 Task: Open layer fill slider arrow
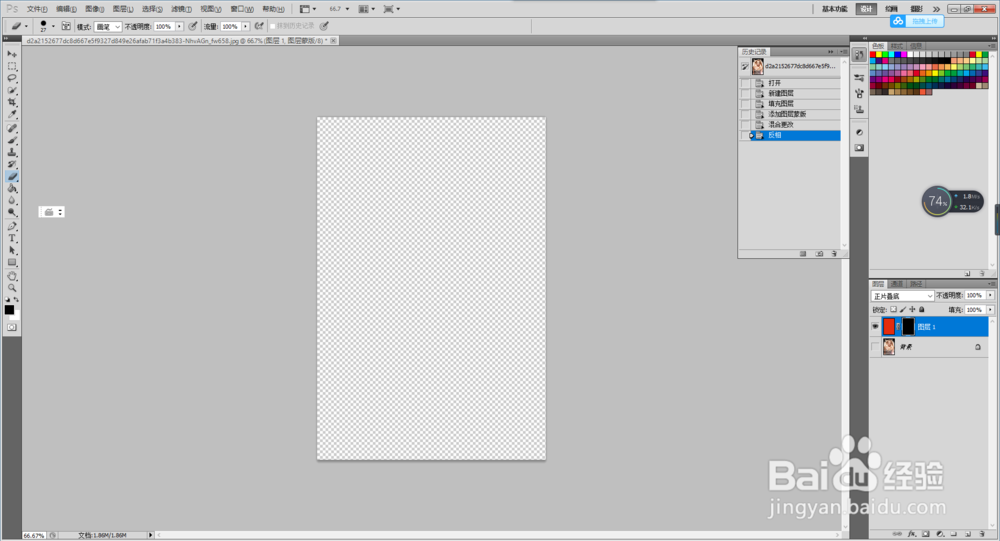tap(990, 309)
